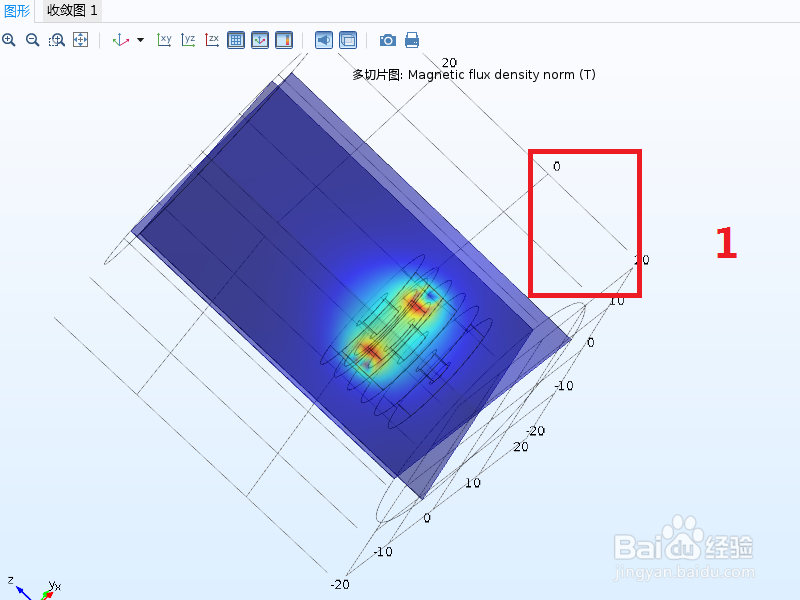Toggle the grid display button

(236, 40)
